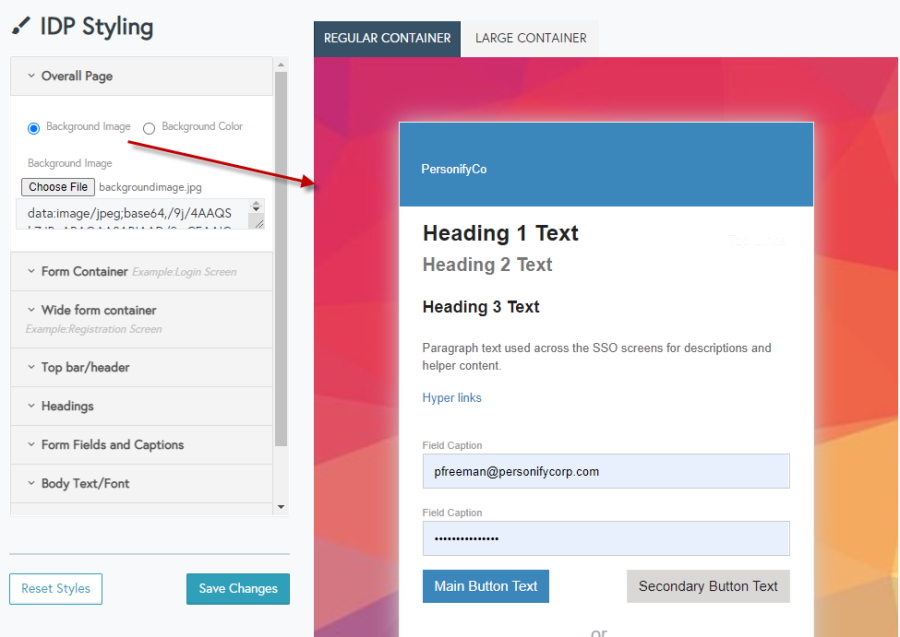The width and height of the screenshot is (900, 637).
Task: Select the Background Color radio button
Action: click(149, 128)
